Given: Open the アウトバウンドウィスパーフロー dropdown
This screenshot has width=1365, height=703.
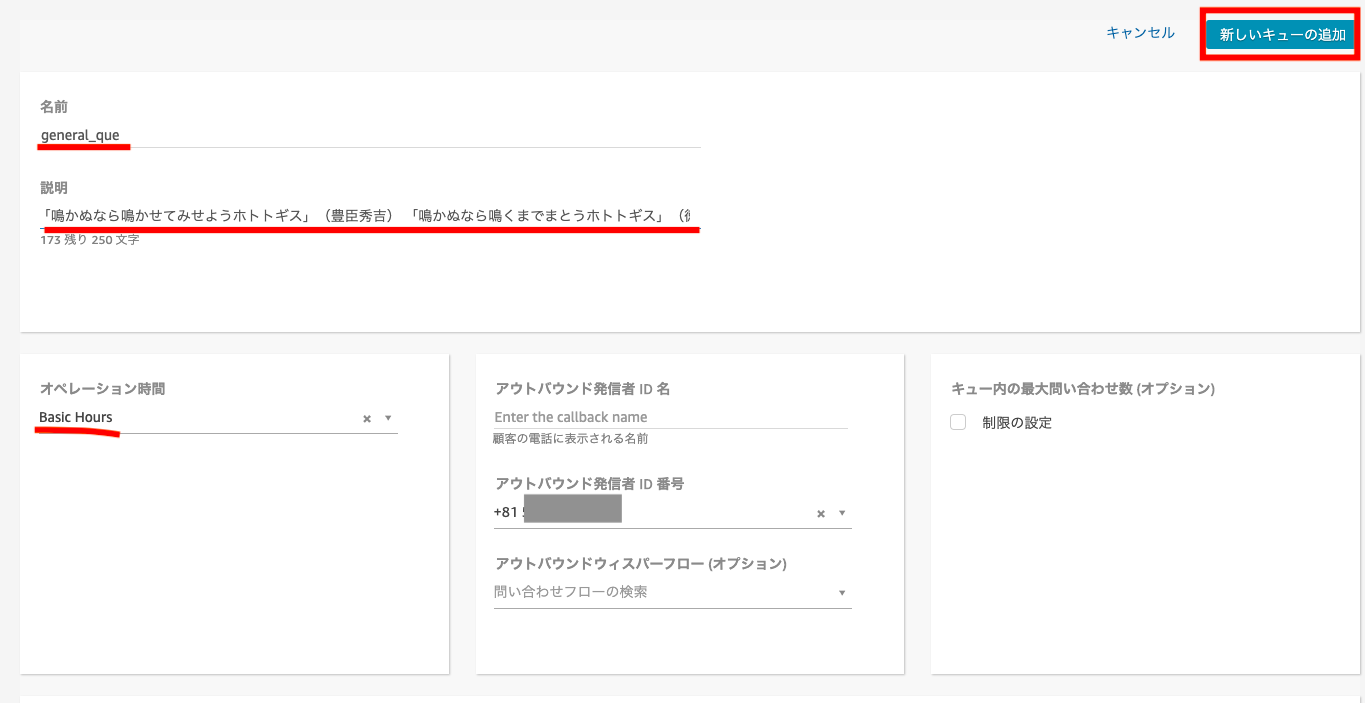Looking at the screenshot, I should click(x=843, y=591).
